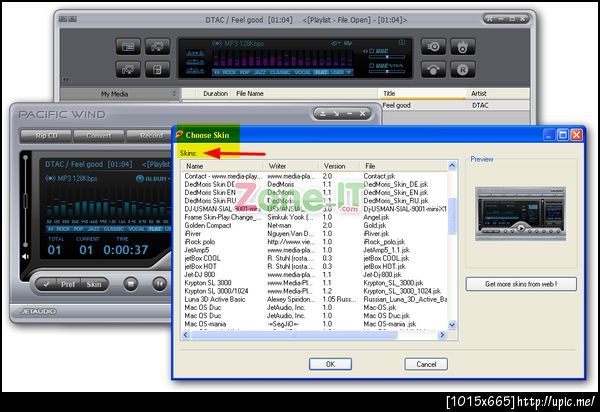Select USER equalizer preset in main window
This screenshot has width=600, height=412.
[x=337, y=72]
